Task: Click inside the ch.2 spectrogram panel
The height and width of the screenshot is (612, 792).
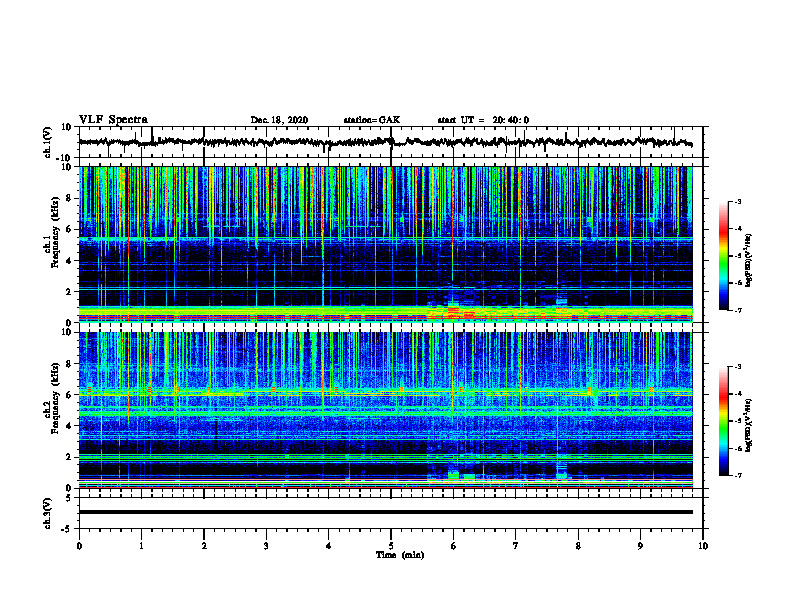Action: pyautogui.click(x=385, y=410)
